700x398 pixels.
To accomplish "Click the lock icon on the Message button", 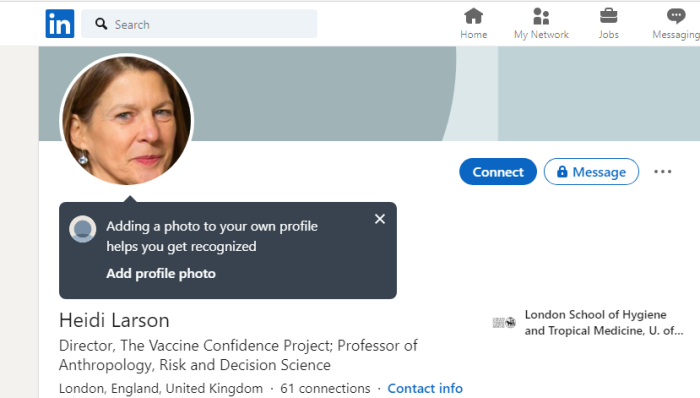I will click(562, 171).
